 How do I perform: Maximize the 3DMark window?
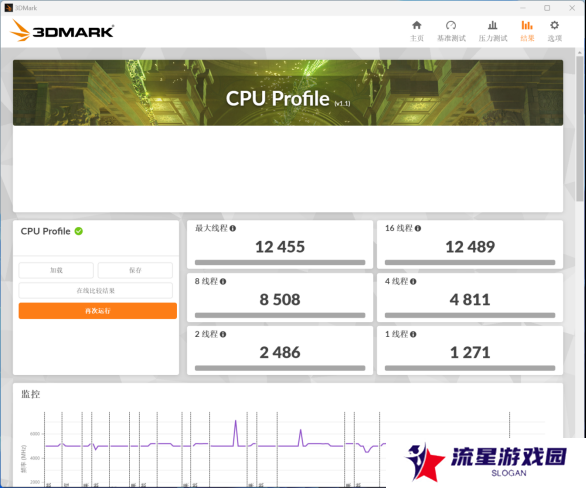click(x=547, y=8)
